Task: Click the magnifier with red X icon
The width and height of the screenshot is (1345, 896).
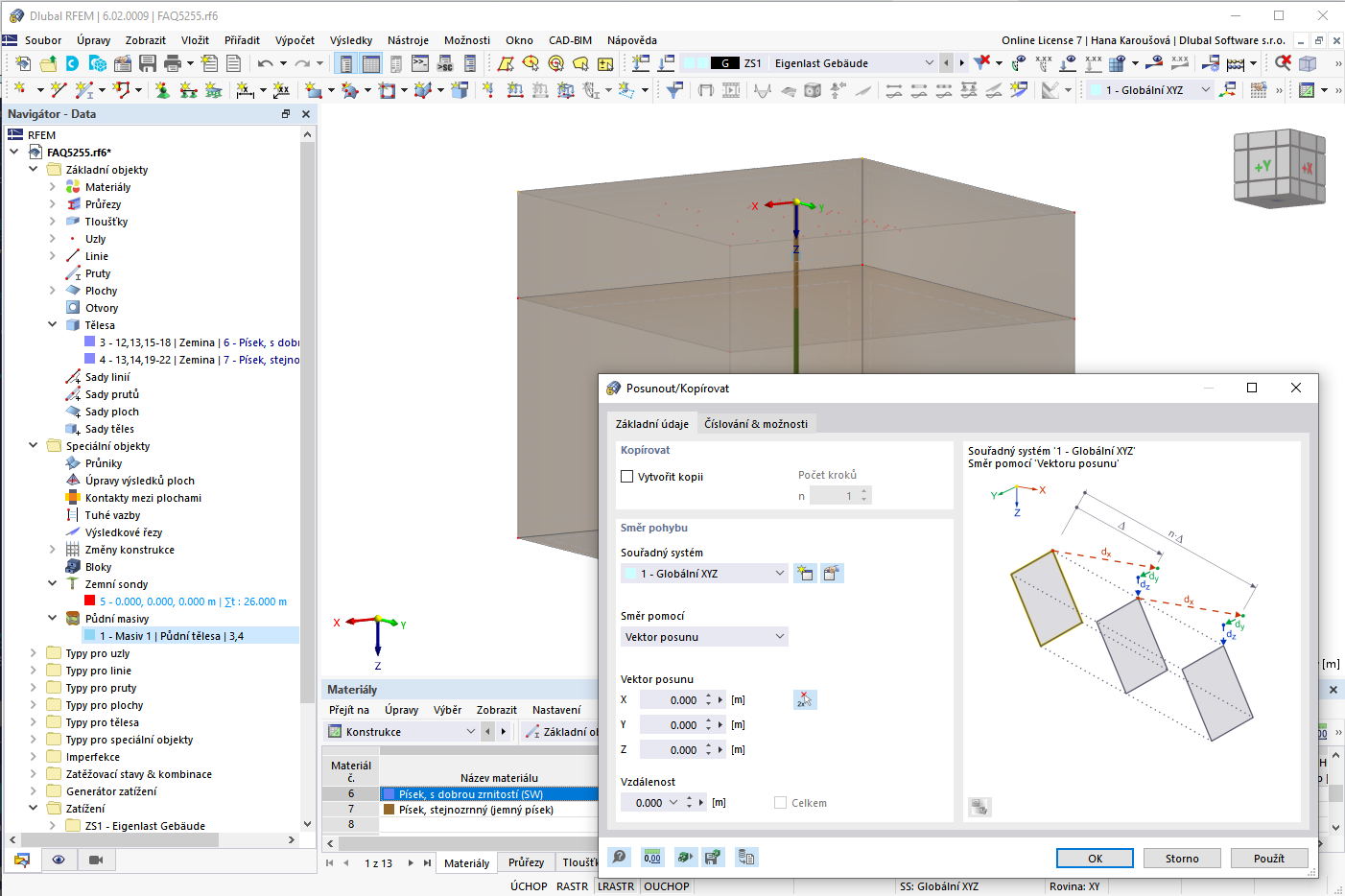Action: (x=1283, y=63)
